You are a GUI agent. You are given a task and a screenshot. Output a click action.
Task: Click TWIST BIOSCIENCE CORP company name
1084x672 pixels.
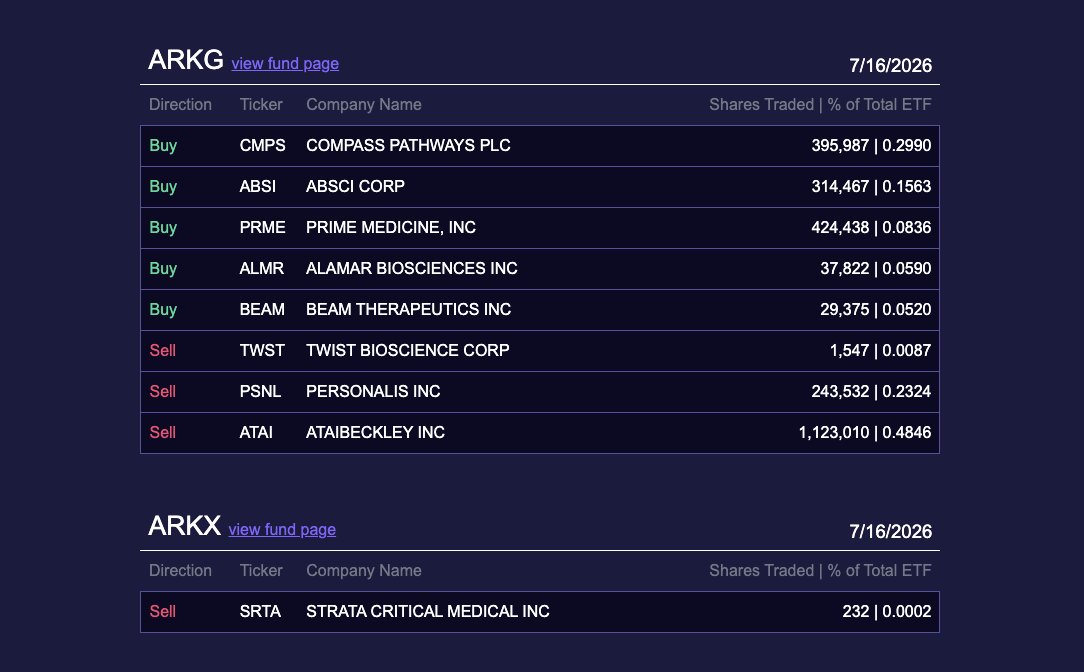[408, 351]
